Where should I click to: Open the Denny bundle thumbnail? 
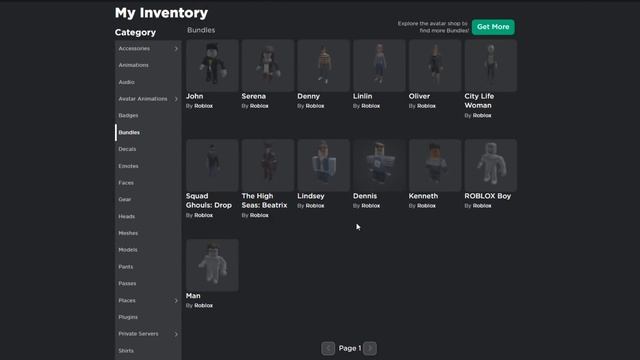tap(324, 65)
